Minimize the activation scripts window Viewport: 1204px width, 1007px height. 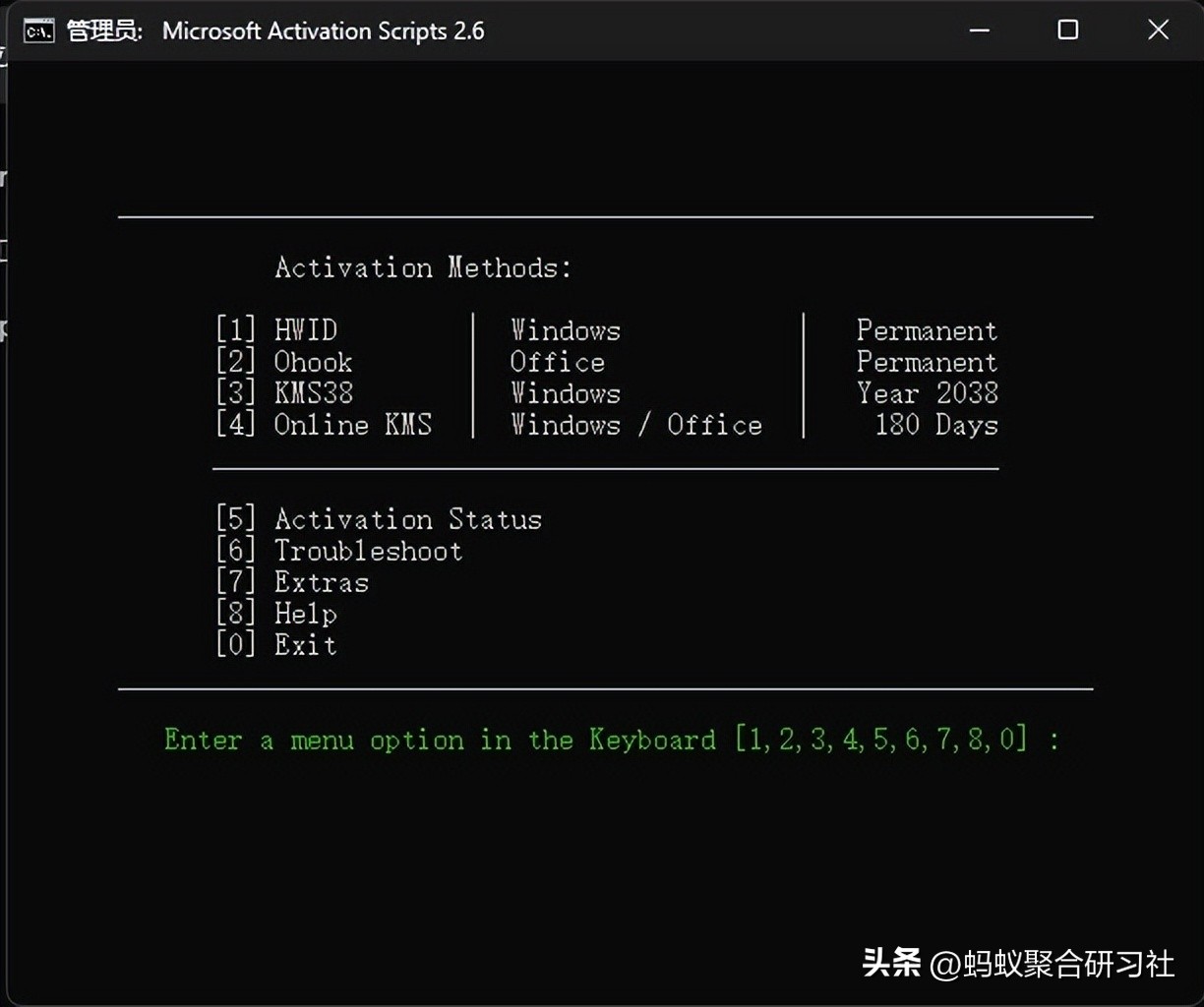pos(980,30)
